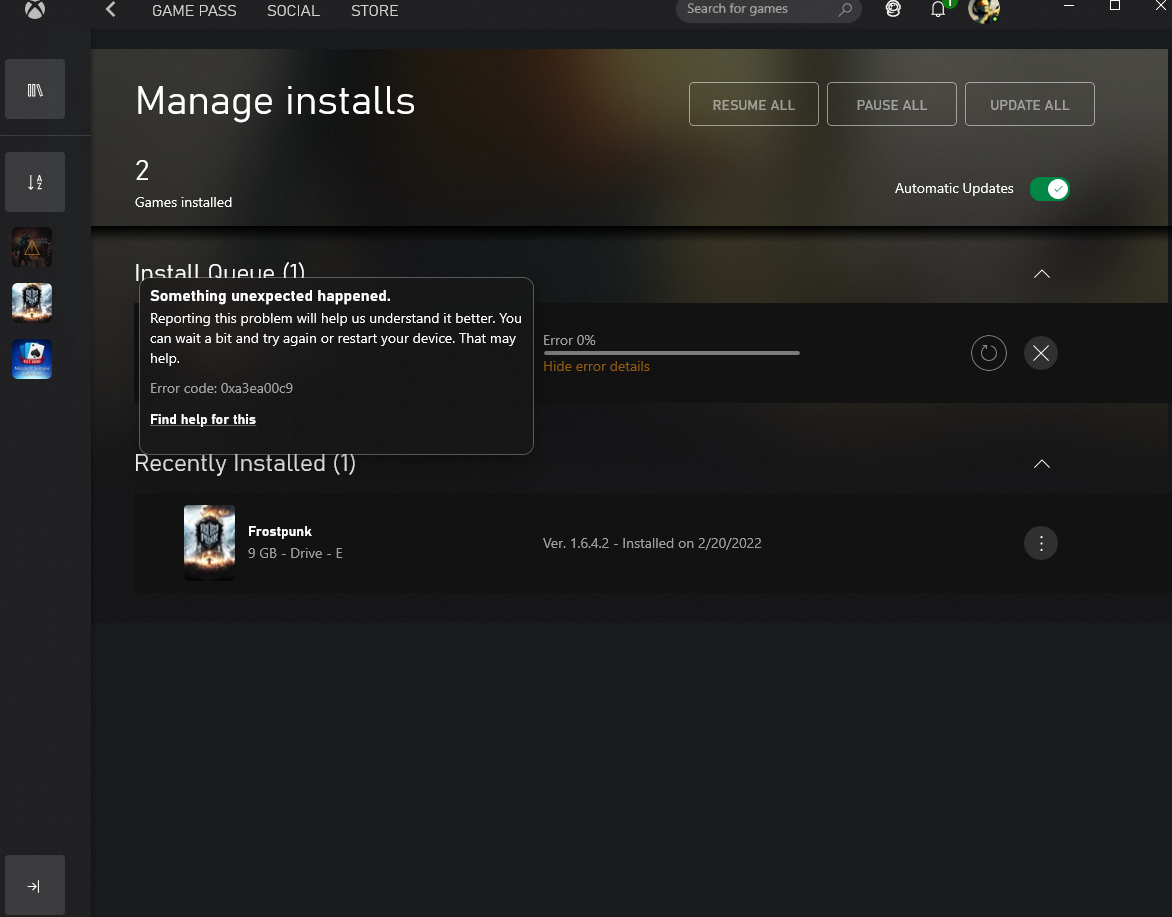Image resolution: width=1172 pixels, height=917 pixels.
Task: Open the profile avatar menu
Action: (x=984, y=10)
